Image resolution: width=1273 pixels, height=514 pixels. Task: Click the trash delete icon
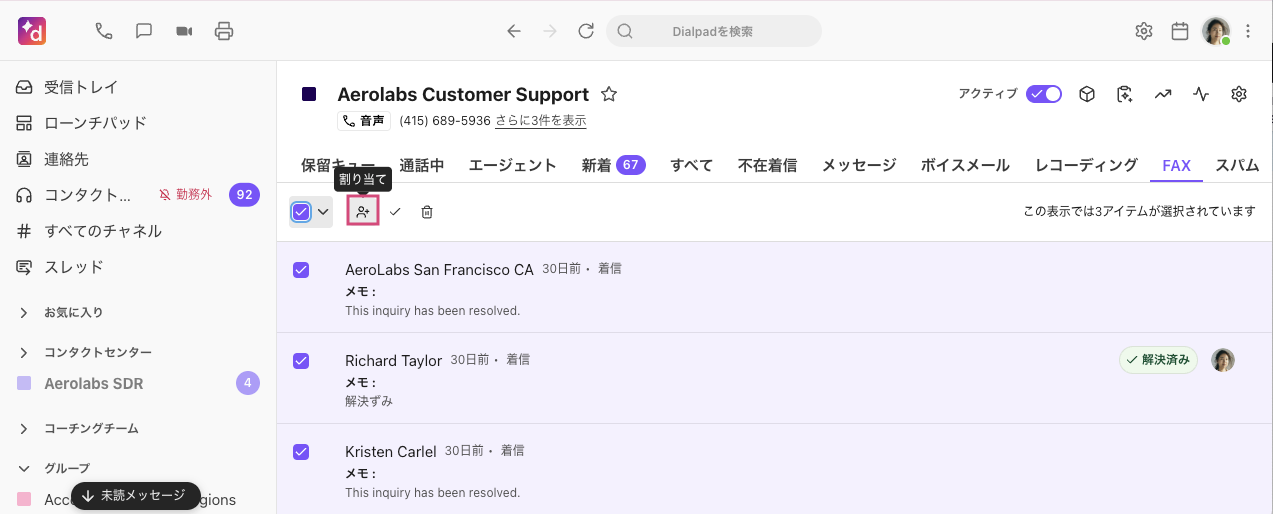[x=427, y=211]
